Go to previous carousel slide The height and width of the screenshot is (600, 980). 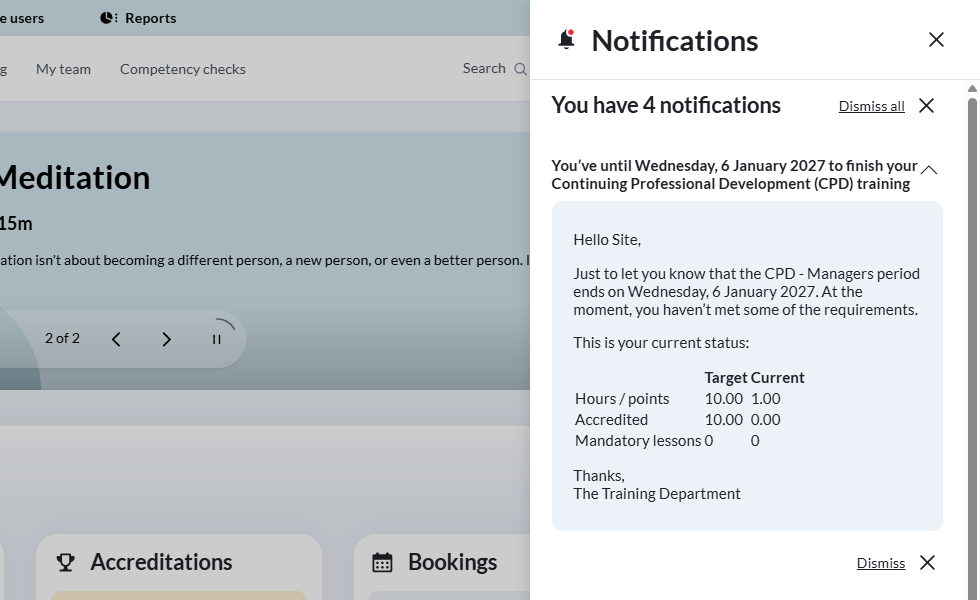click(x=116, y=339)
